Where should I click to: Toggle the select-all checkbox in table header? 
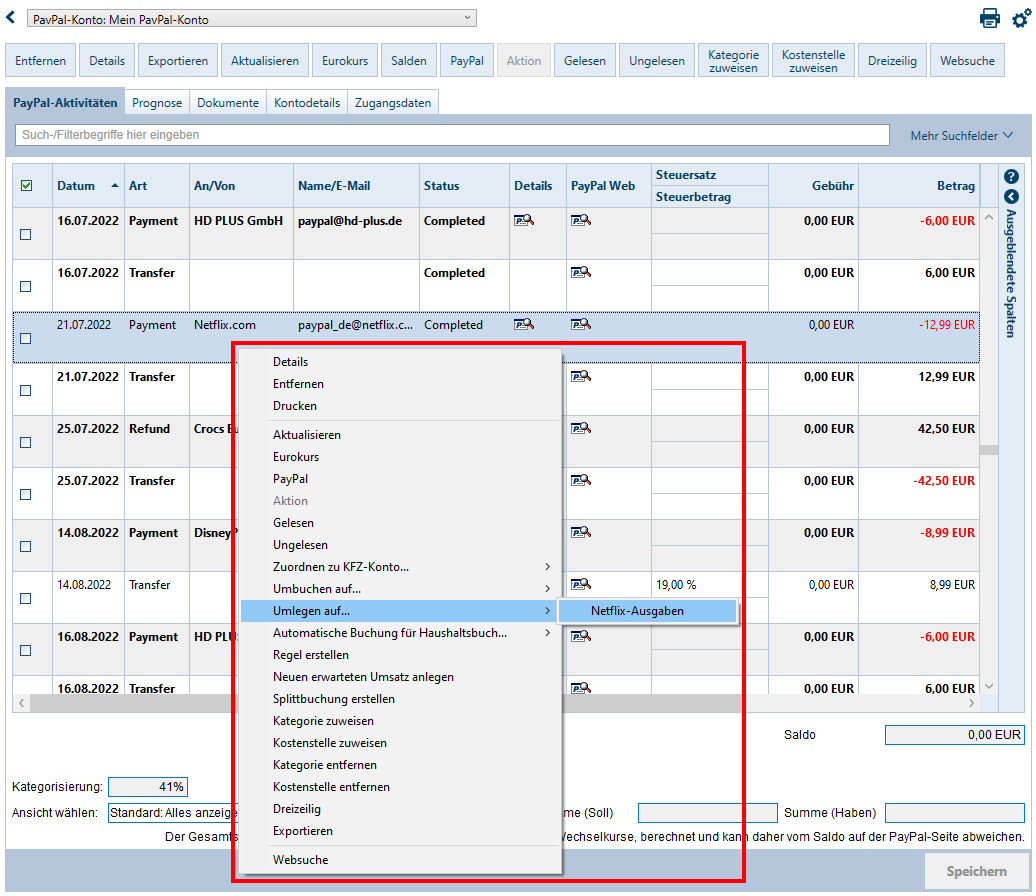(x=26, y=186)
